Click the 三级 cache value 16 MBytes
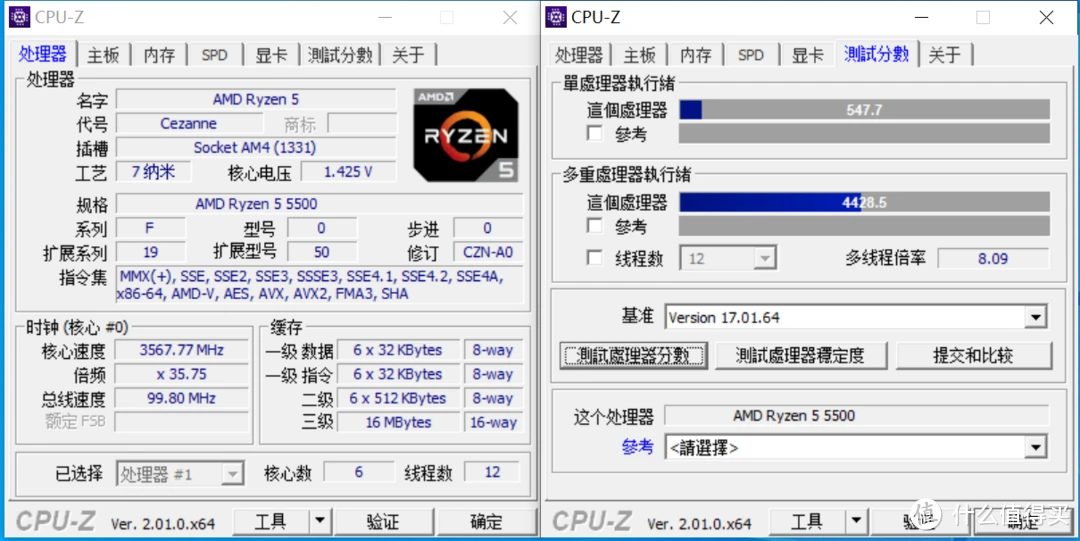This screenshot has height=541, width=1080. (398, 422)
